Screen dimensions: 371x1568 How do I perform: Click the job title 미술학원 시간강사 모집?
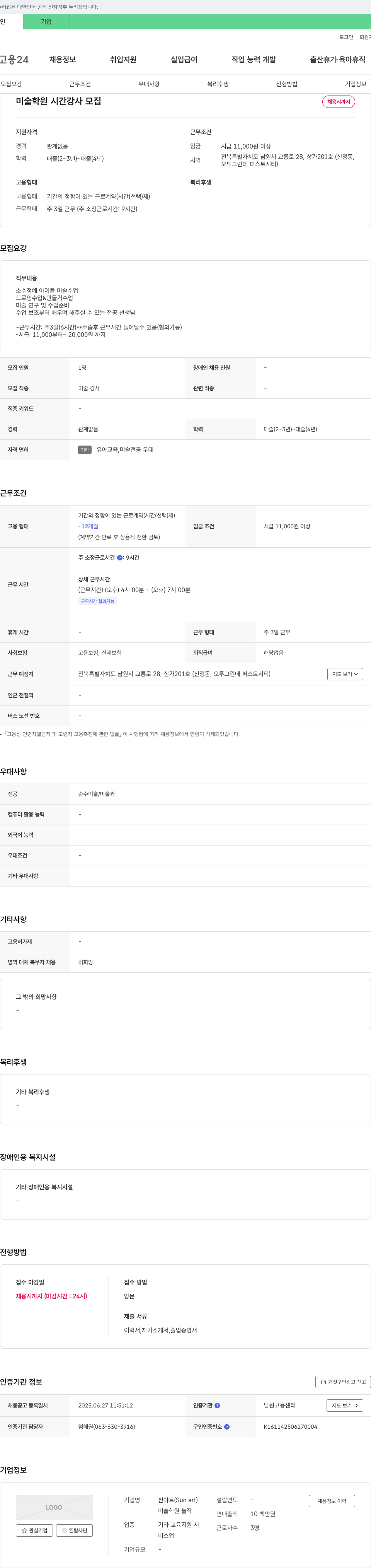click(58, 101)
